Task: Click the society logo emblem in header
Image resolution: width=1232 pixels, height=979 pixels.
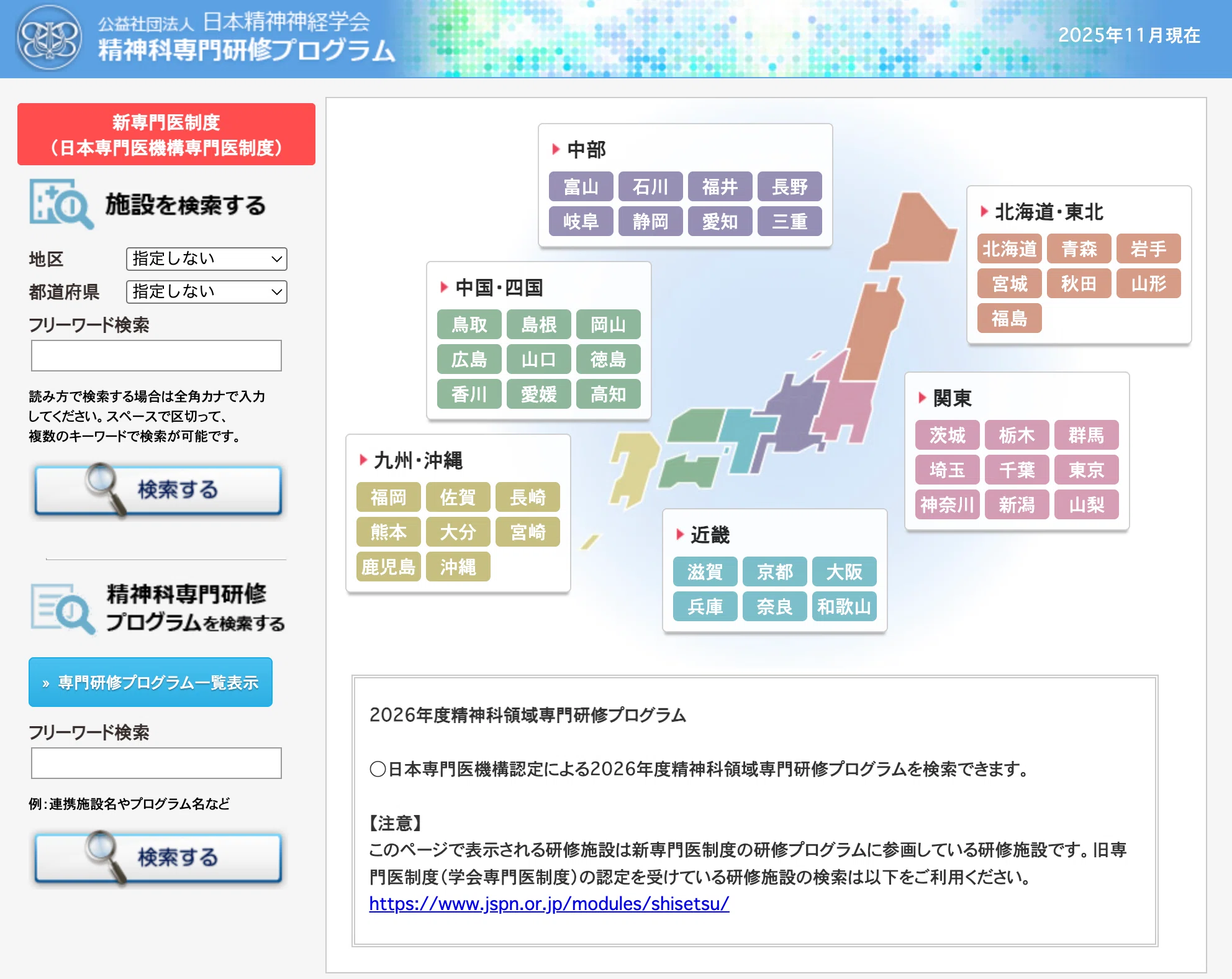Action: (x=50, y=38)
